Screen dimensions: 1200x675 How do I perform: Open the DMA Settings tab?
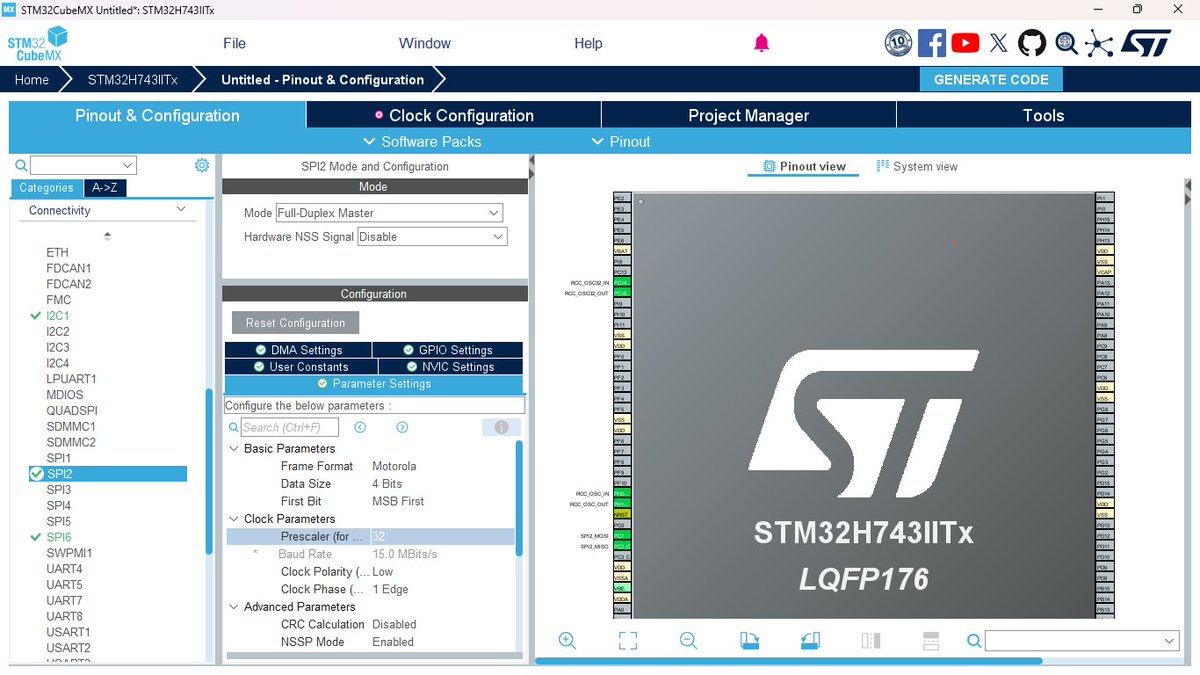[298, 350]
